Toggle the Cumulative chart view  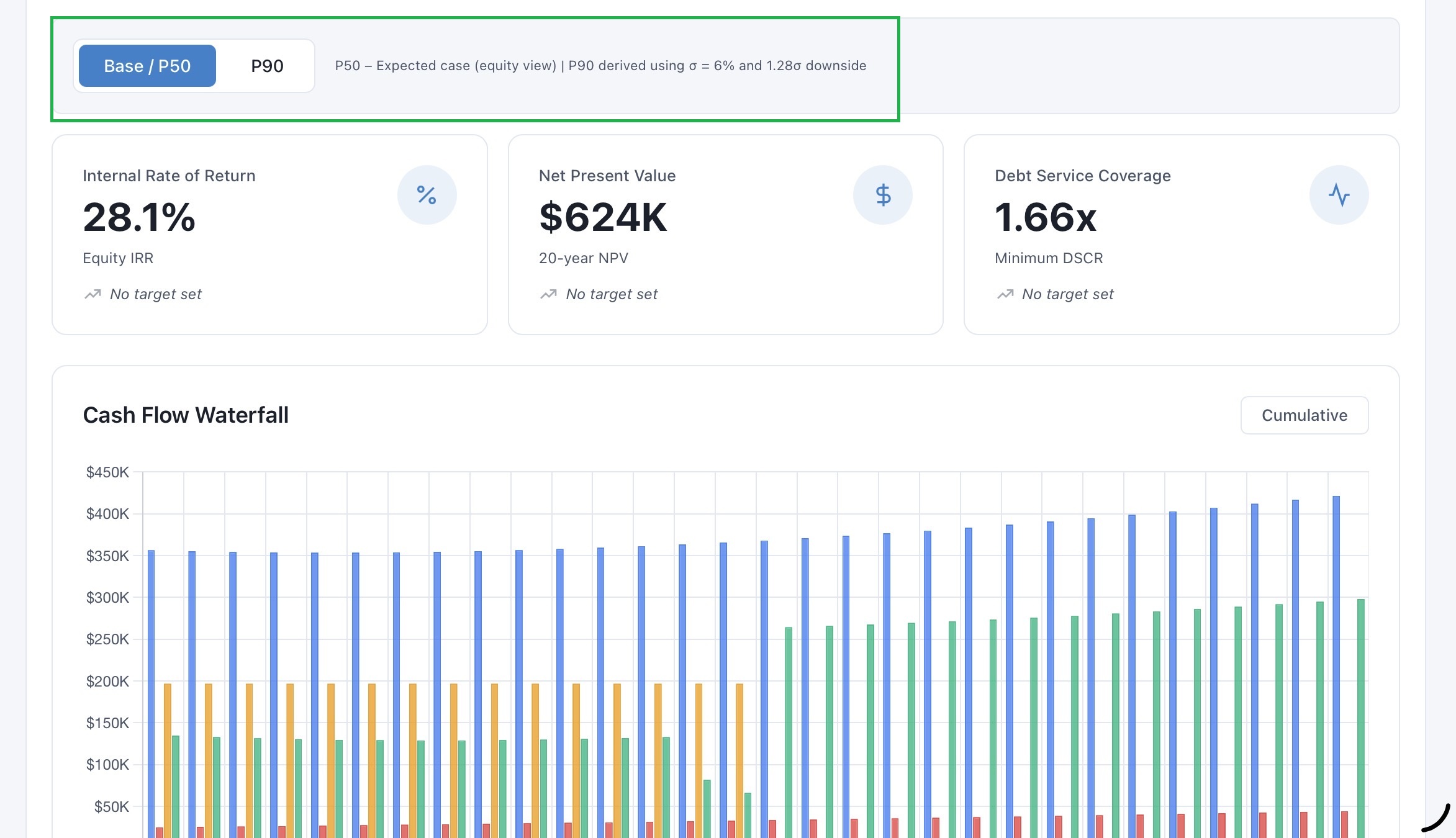[1304, 415]
